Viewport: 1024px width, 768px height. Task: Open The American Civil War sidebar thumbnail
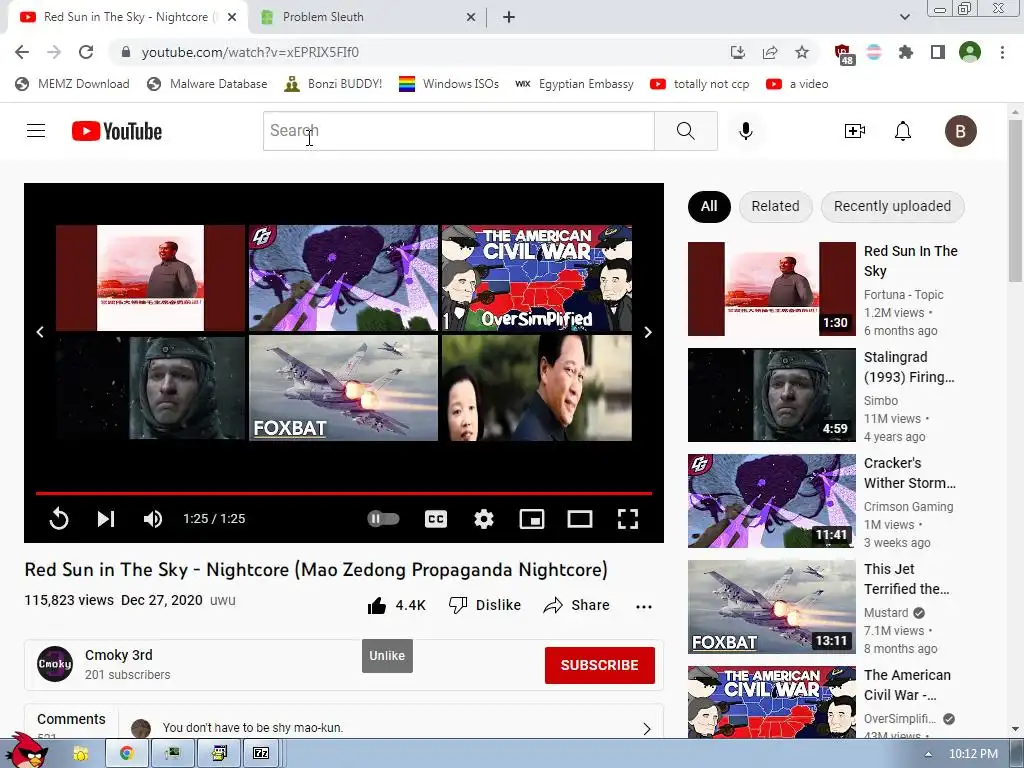(771, 702)
